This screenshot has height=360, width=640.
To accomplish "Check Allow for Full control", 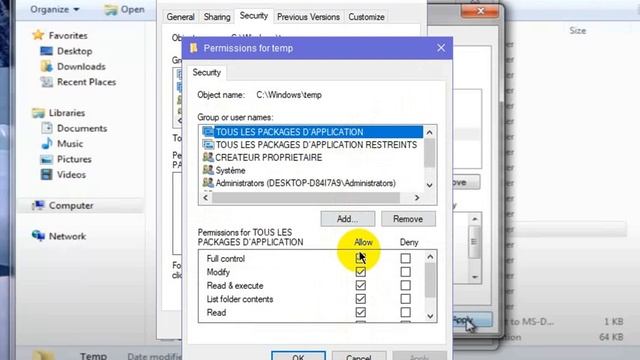I will click(360, 258).
